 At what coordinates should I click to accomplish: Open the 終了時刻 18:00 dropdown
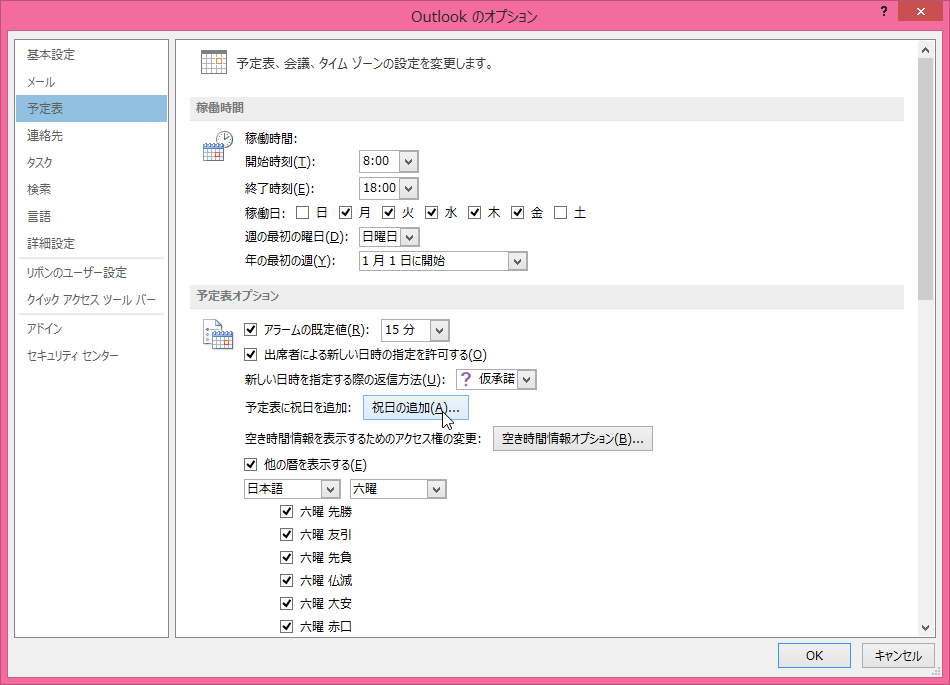point(408,188)
